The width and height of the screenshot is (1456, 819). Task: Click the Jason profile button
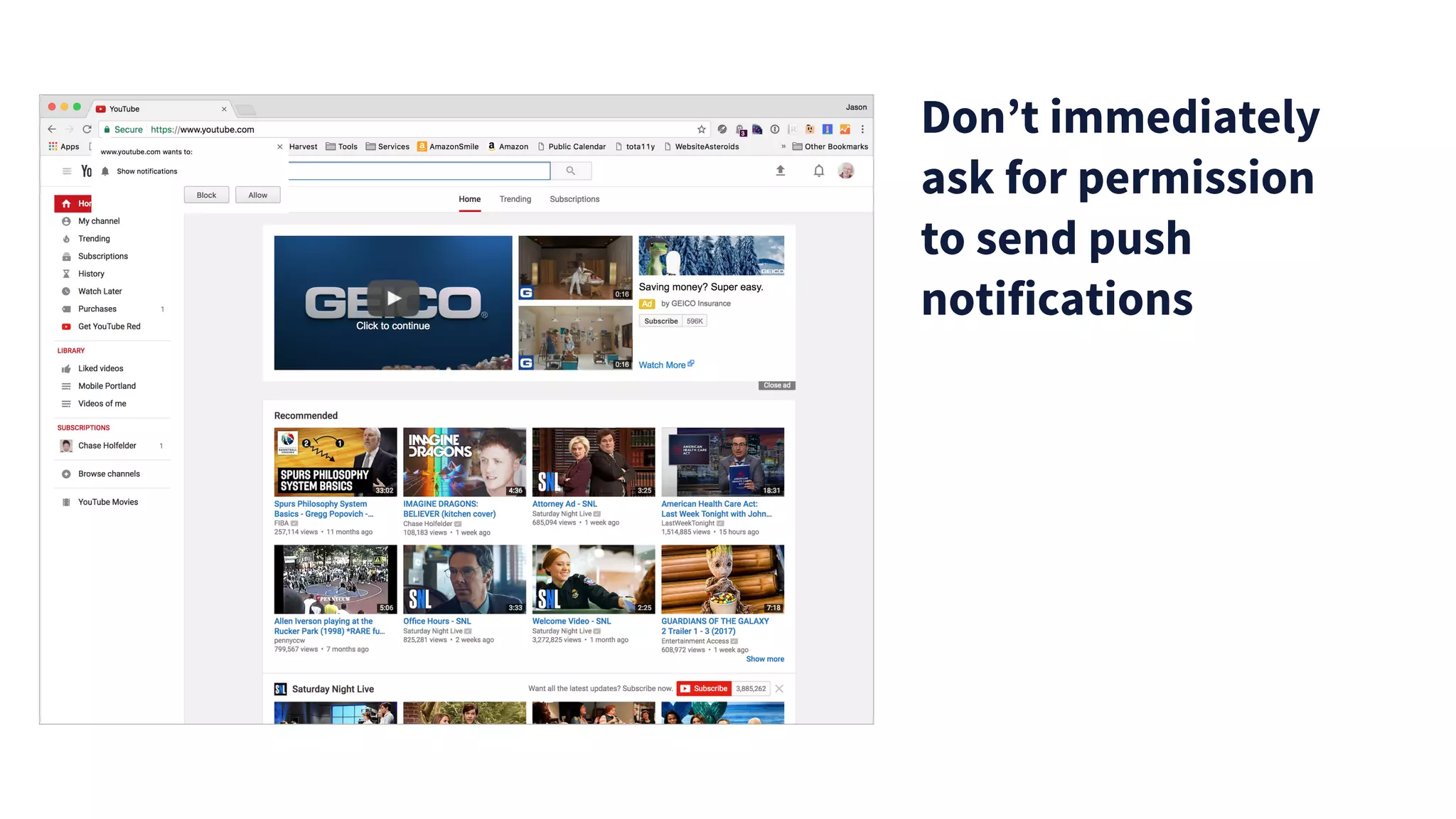point(856,107)
